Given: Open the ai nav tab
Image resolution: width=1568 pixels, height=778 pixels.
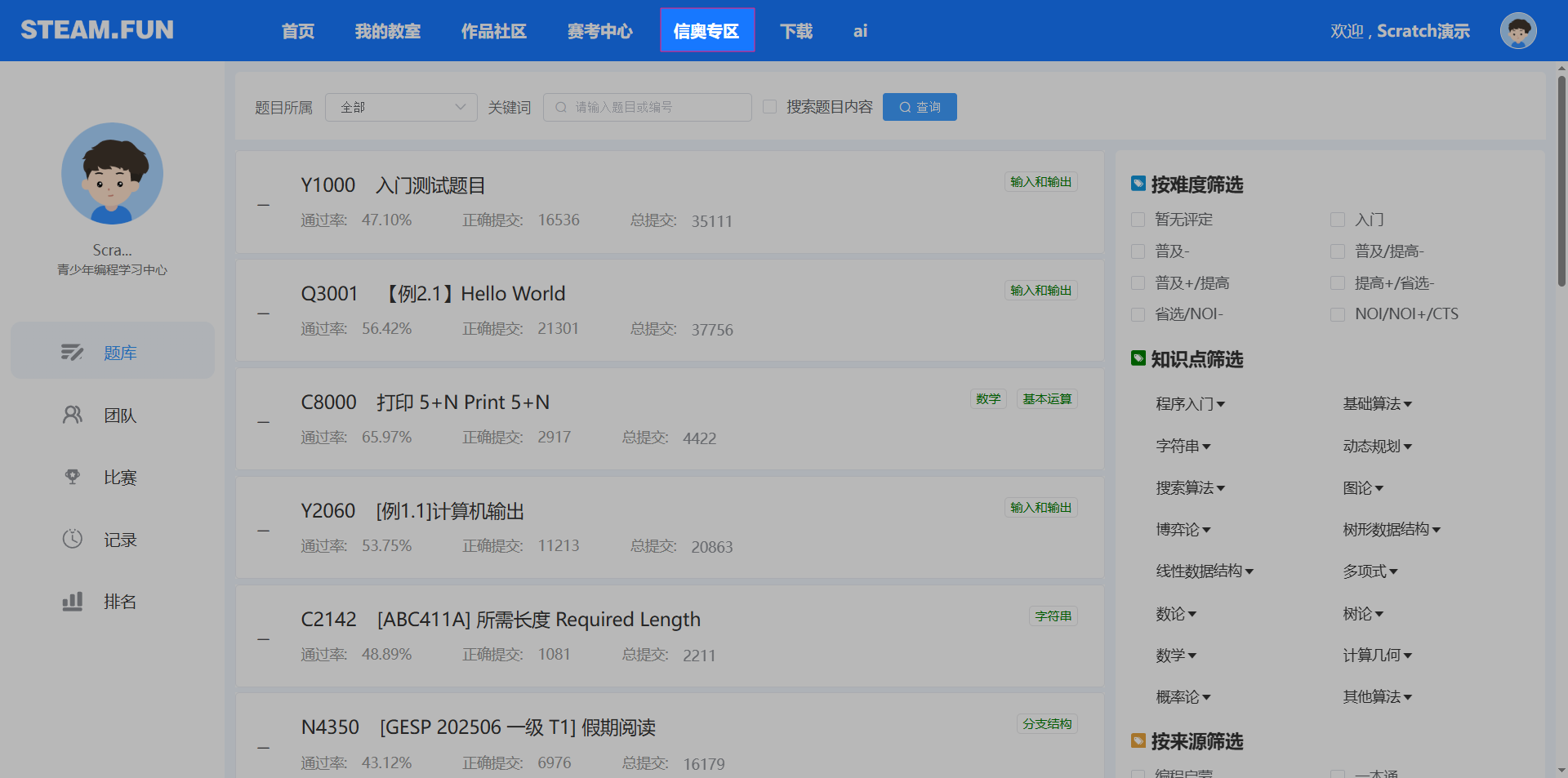Looking at the screenshot, I should (x=860, y=31).
